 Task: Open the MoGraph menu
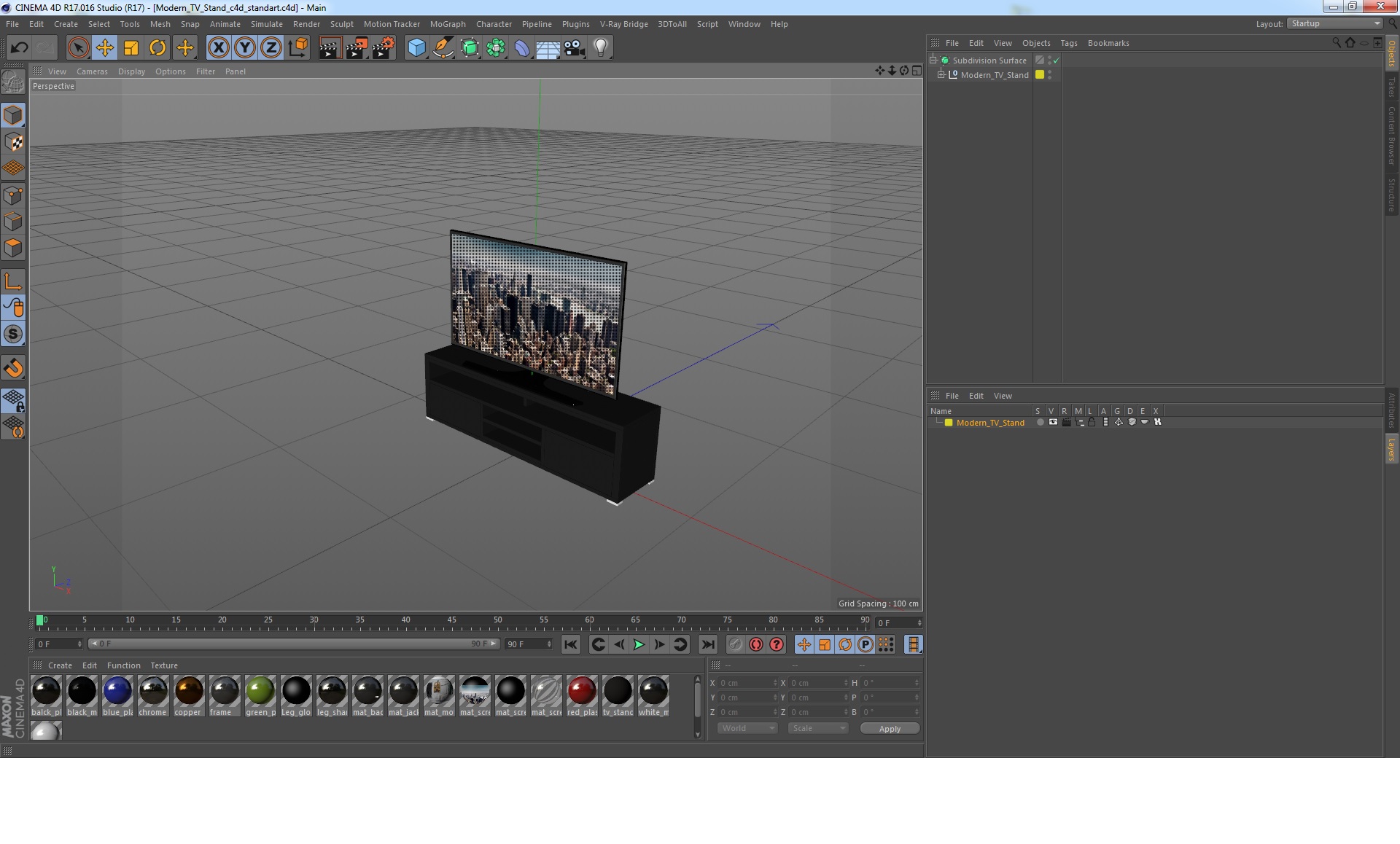[448, 24]
